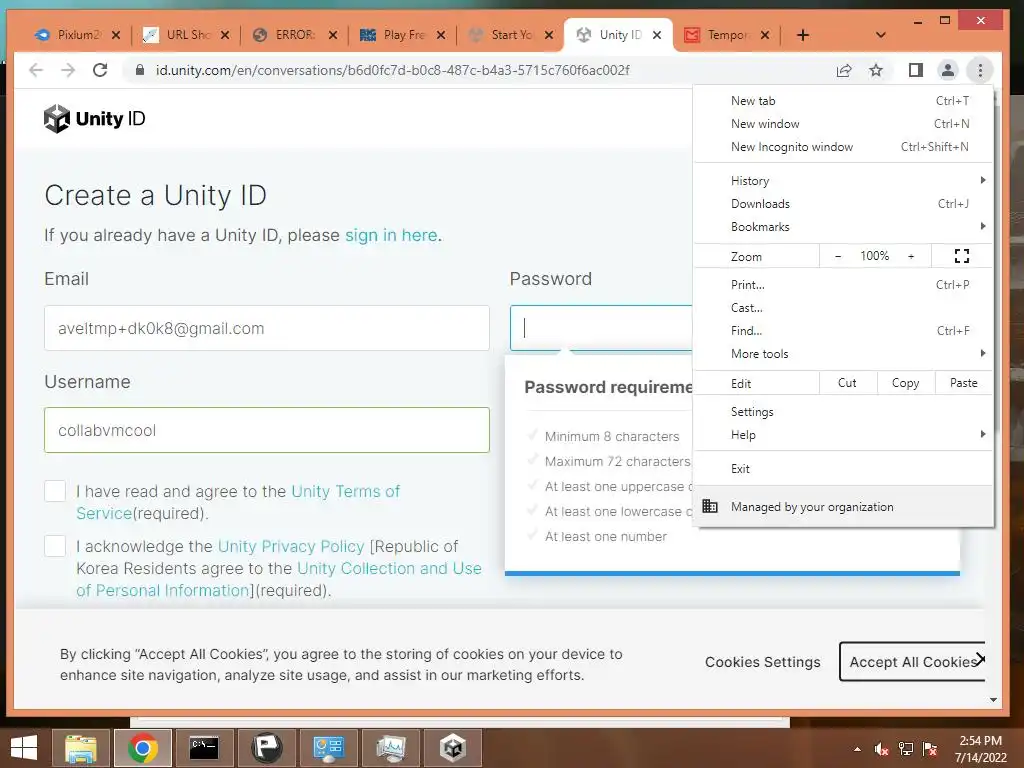Click Chrome icon in taskbar

tap(142, 748)
